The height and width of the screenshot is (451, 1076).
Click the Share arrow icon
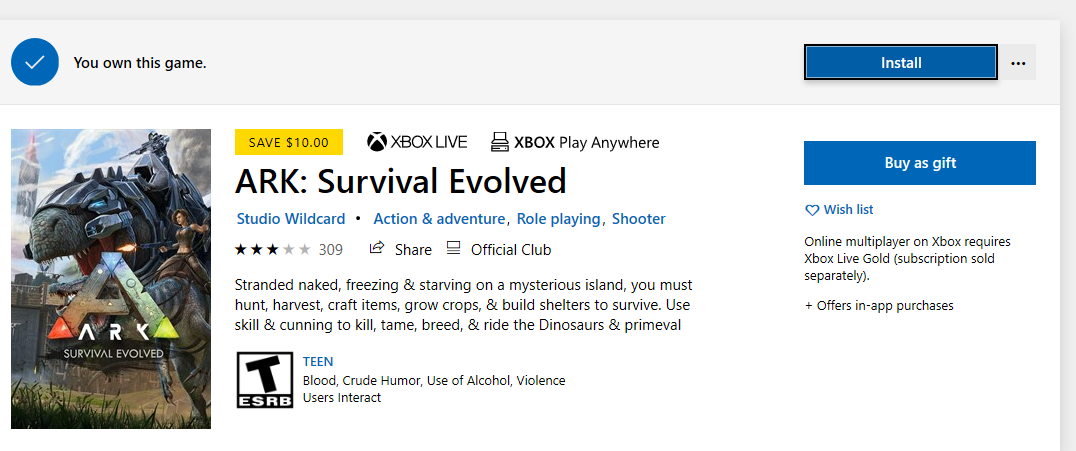pos(376,248)
